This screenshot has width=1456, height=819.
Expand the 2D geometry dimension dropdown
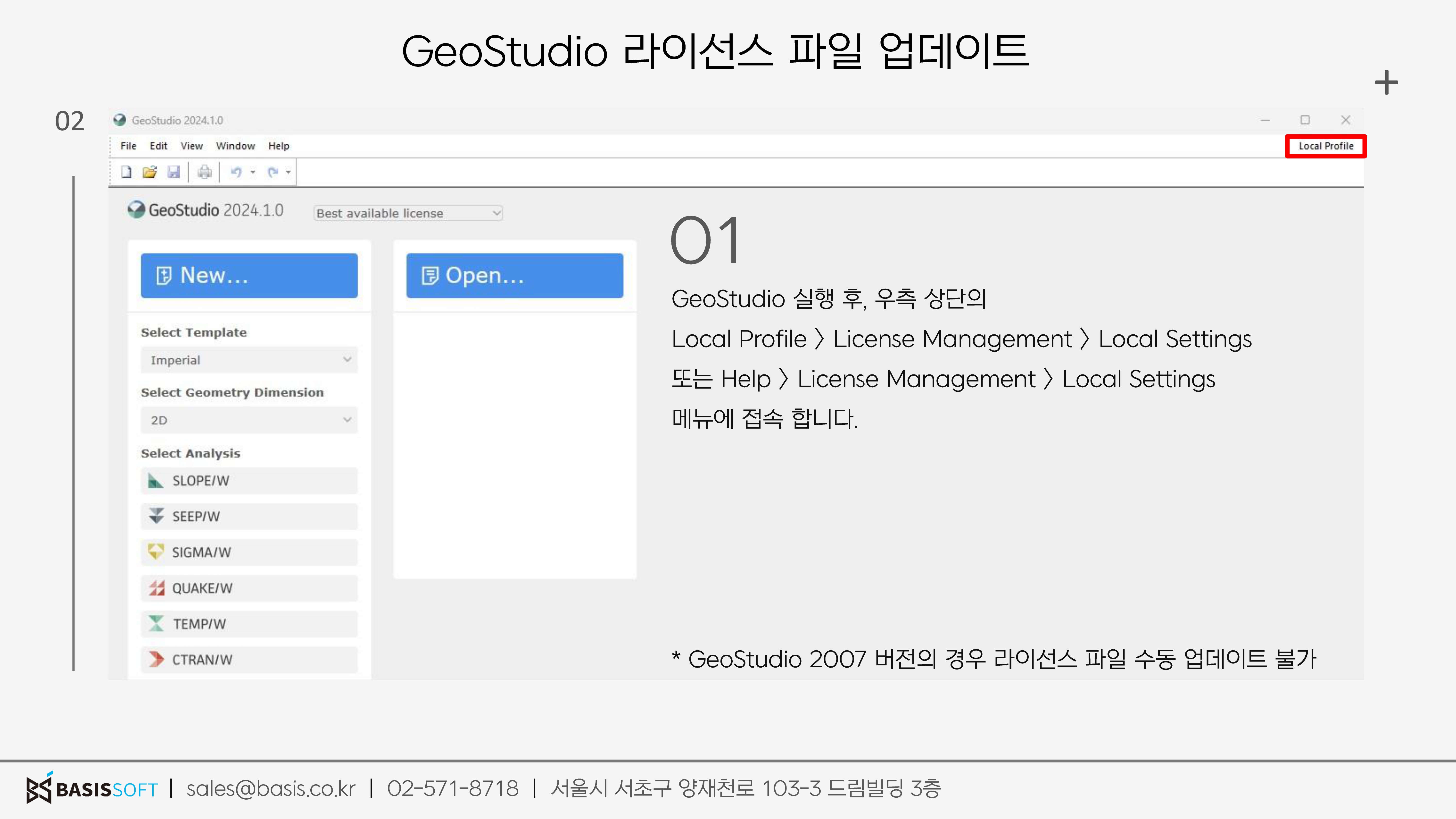[x=249, y=420]
